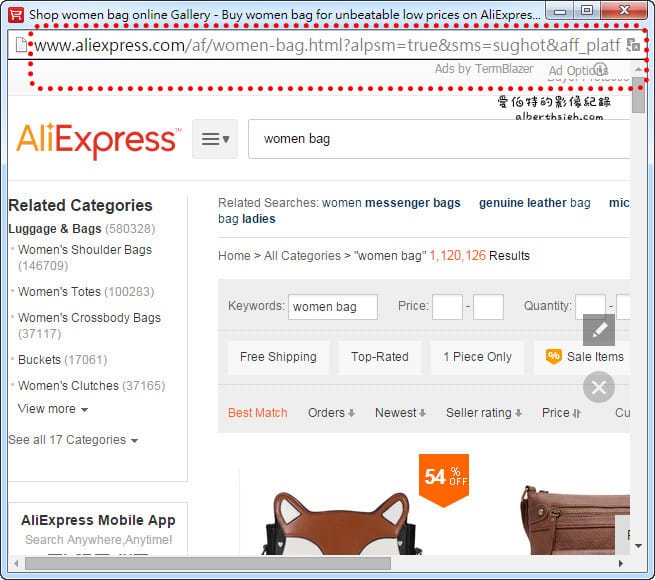Click the scroll down arrow
This screenshot has height=580, width=655.
point(638,546)
